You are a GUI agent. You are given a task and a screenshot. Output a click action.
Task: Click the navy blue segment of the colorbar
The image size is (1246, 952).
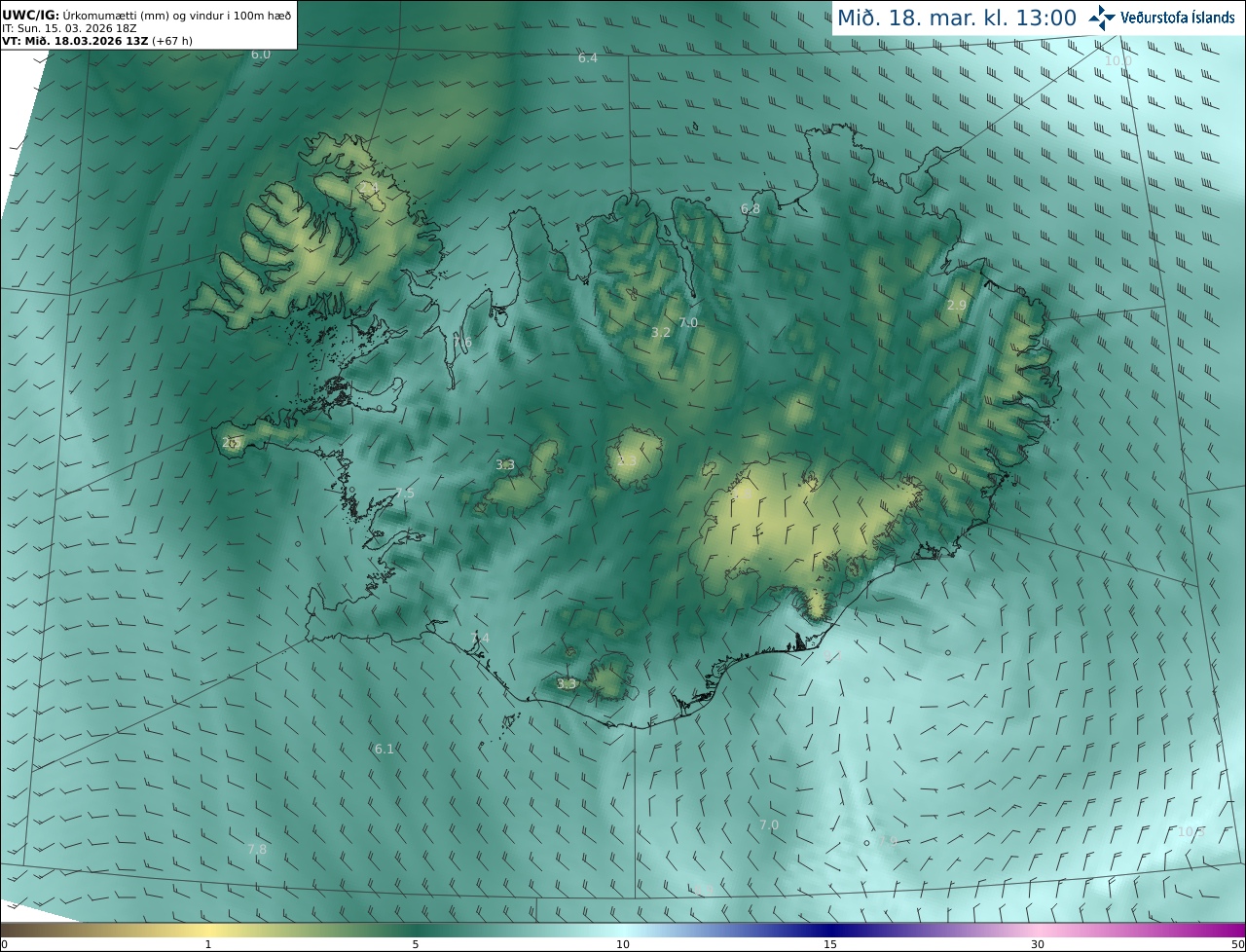pos(830,930)
